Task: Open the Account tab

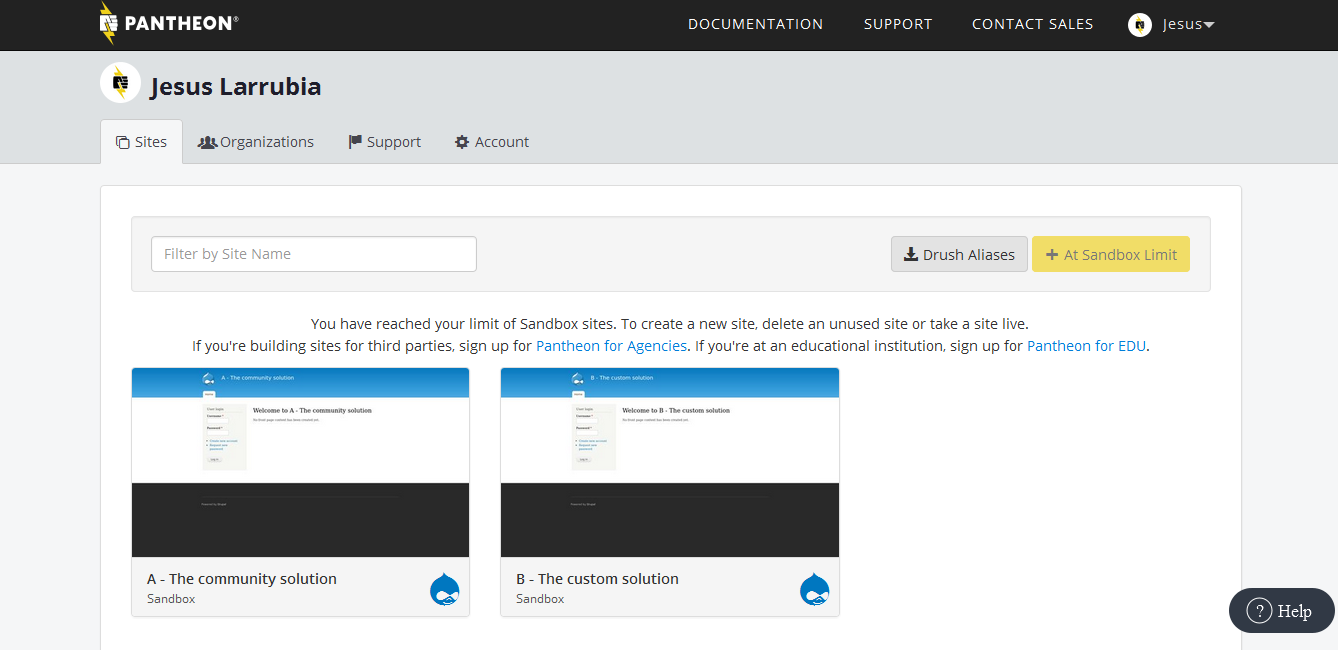Action: [x=491, y=142]
